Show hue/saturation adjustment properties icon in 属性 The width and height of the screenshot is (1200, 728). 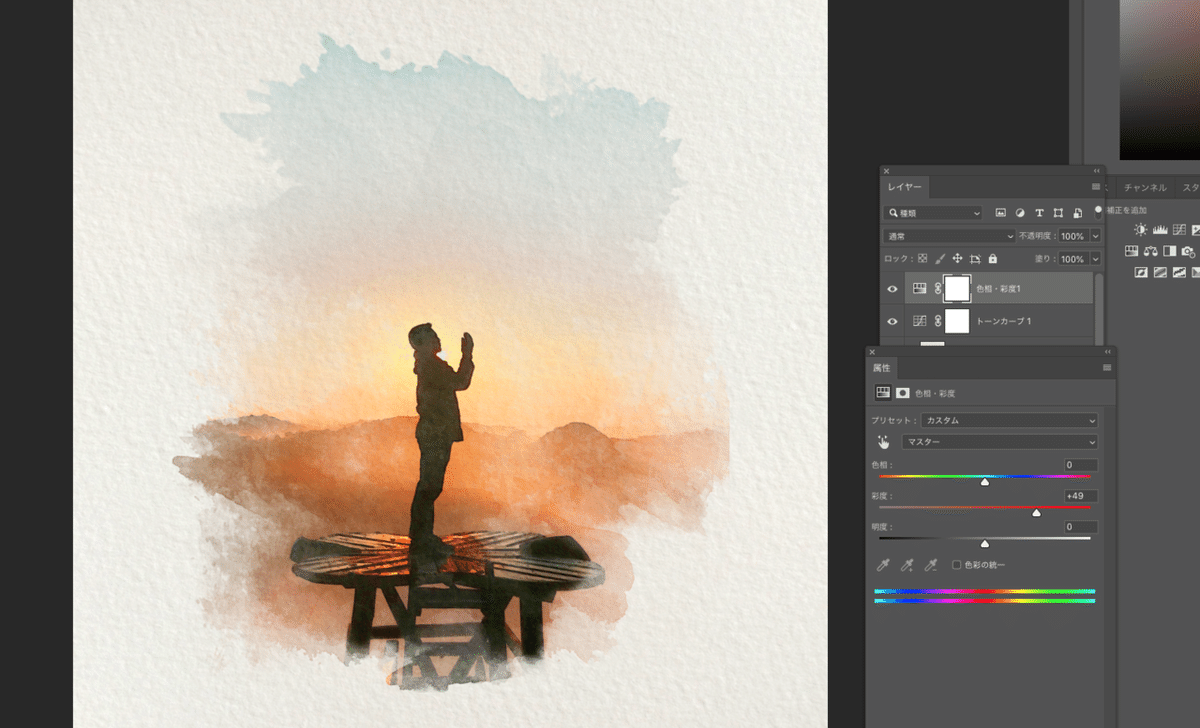883,393
